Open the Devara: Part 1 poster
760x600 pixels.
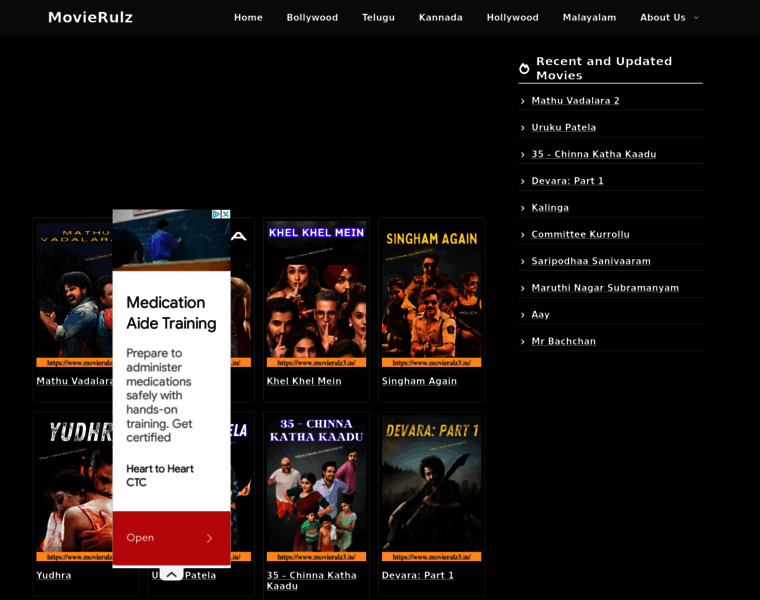point(431,489)
